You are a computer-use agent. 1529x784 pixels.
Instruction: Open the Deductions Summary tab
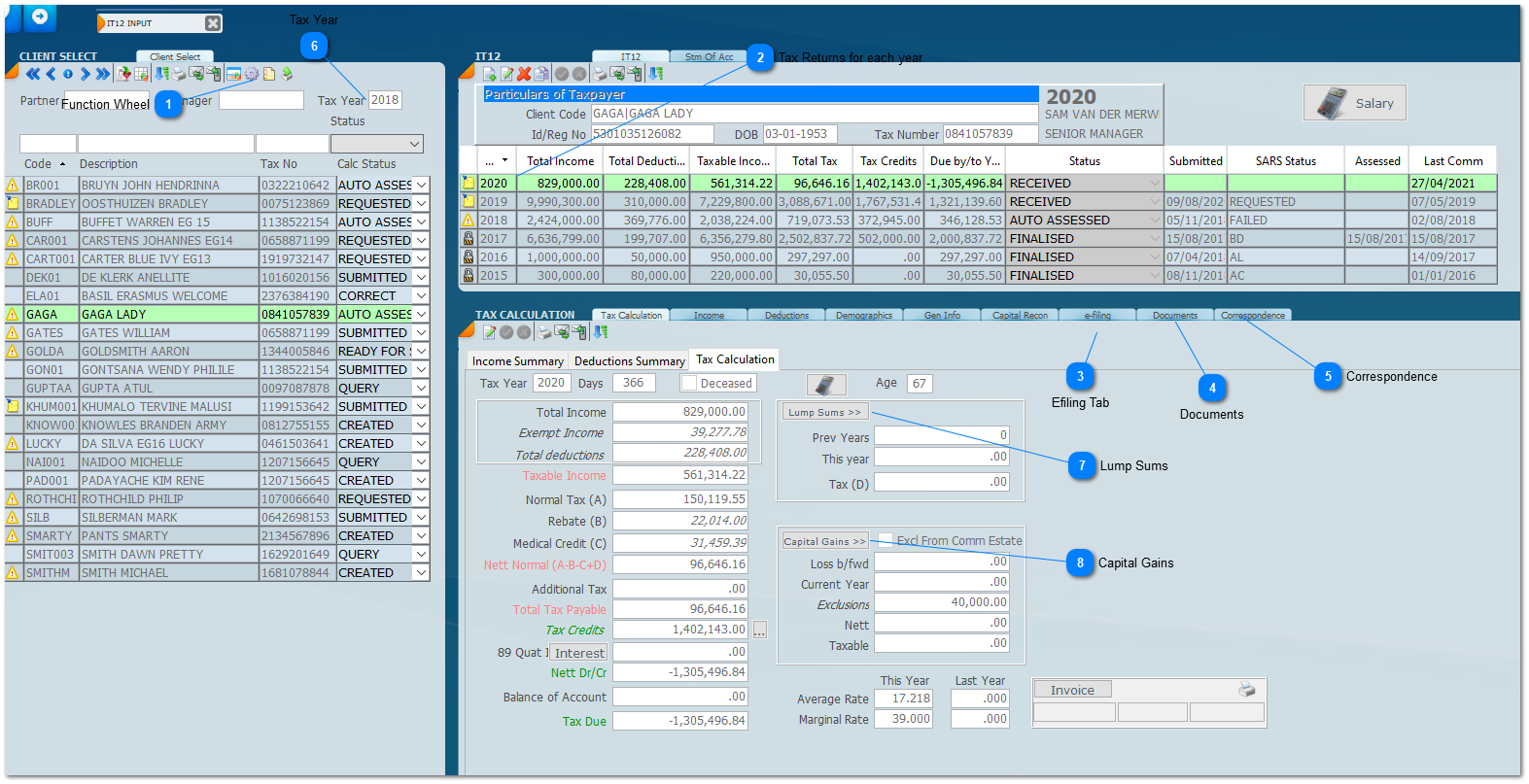pos(629,360)
